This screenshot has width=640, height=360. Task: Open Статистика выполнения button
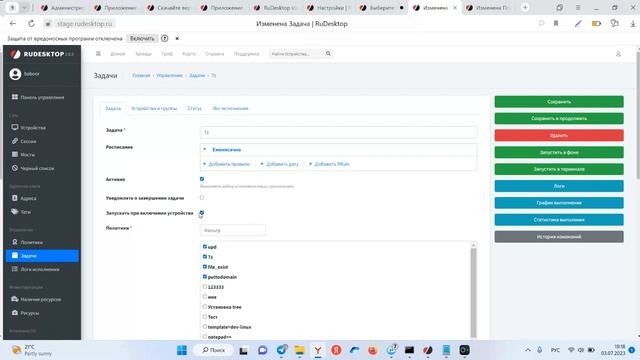click(559, 220)
